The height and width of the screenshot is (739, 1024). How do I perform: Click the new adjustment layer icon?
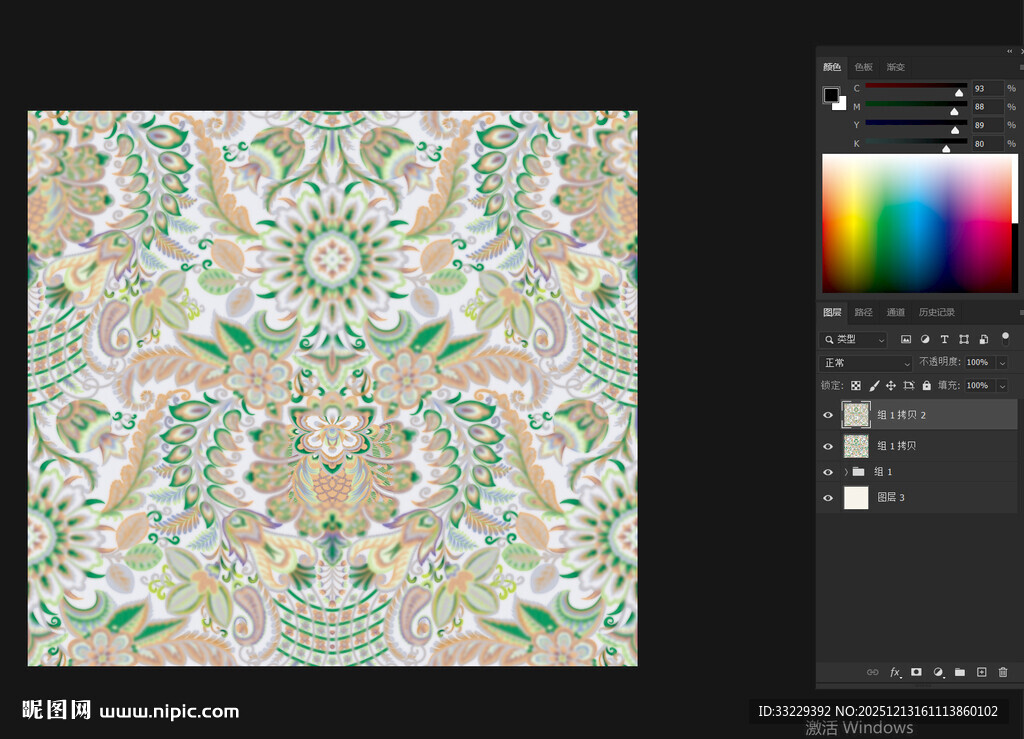point(938,672)
